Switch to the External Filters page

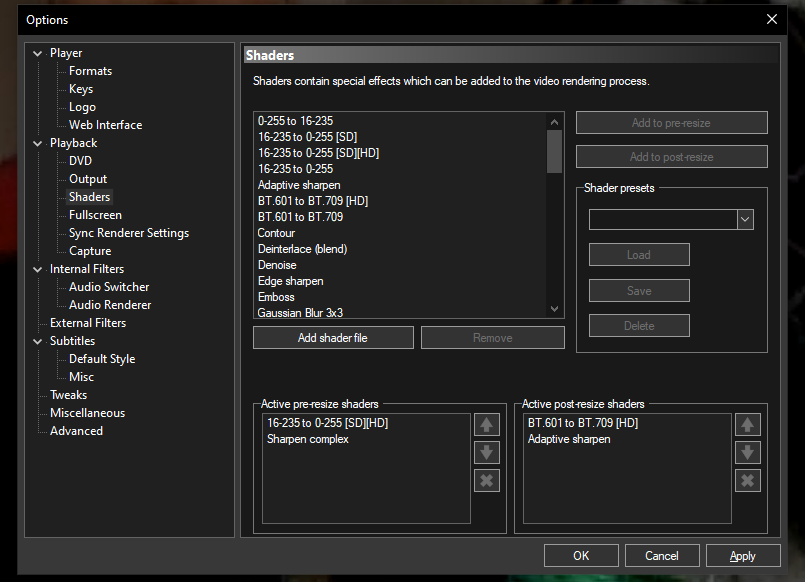(x=89, y=322)
